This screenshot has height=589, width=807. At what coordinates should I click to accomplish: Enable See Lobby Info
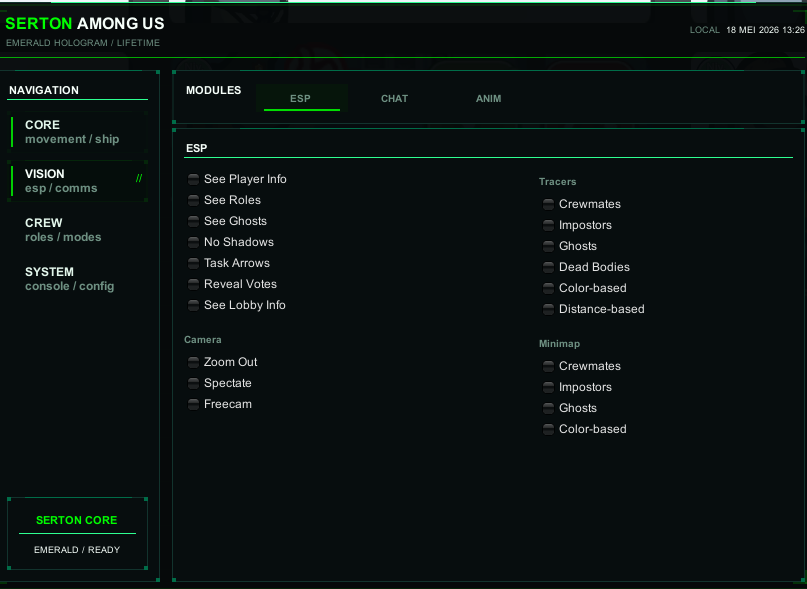tap(194, 305)
